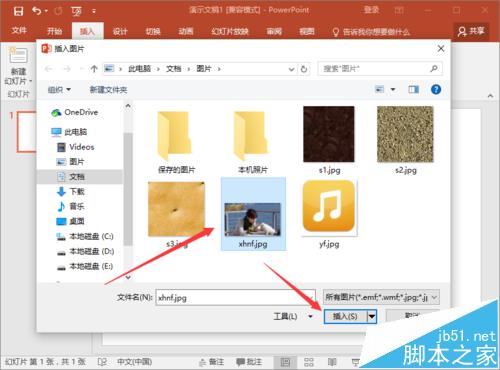
Task: Select 图片 in the navigation tree
Action: [x=70, y=162]
